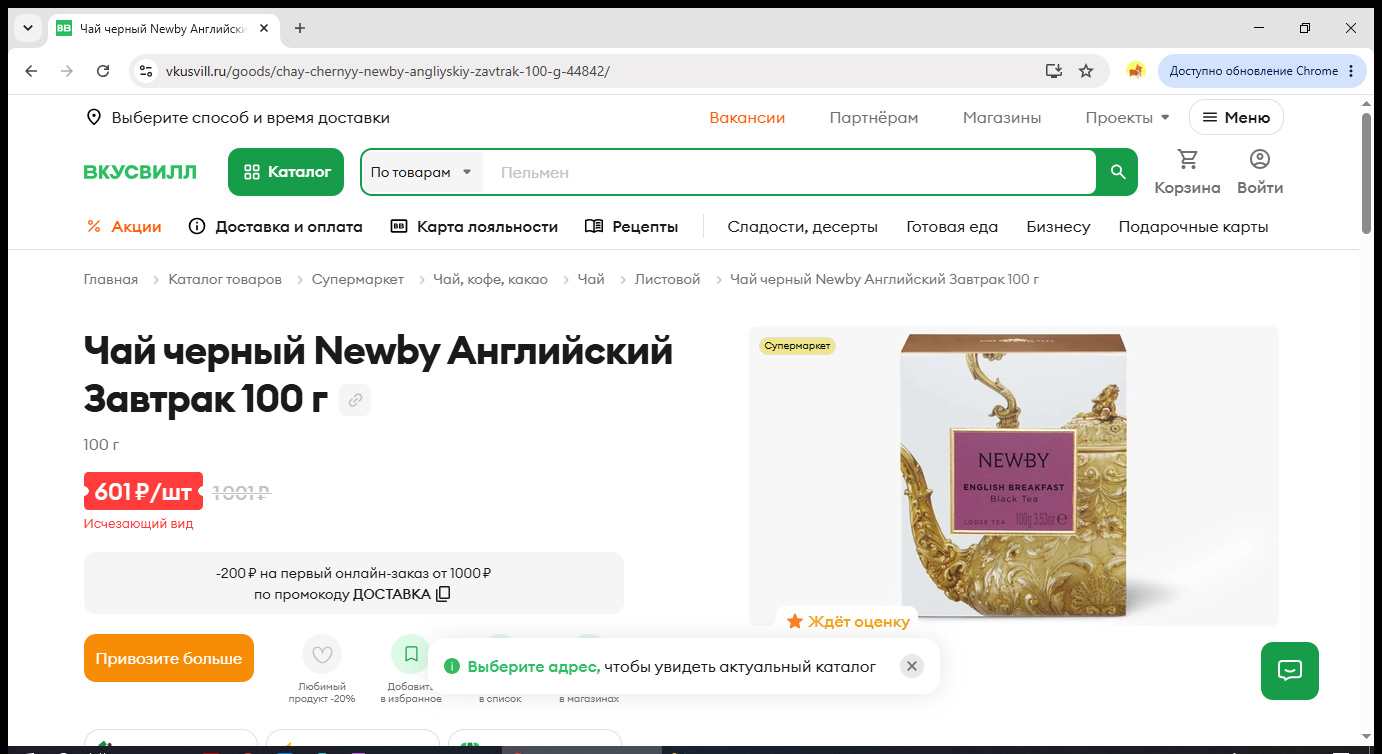Click the 100 г weight text under the title

pos(101,444)
